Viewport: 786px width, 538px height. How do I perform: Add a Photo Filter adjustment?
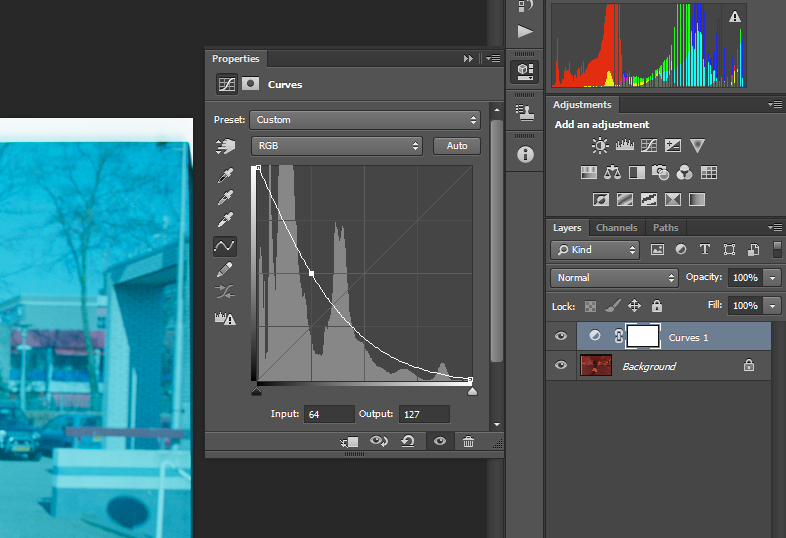(660, 173)
